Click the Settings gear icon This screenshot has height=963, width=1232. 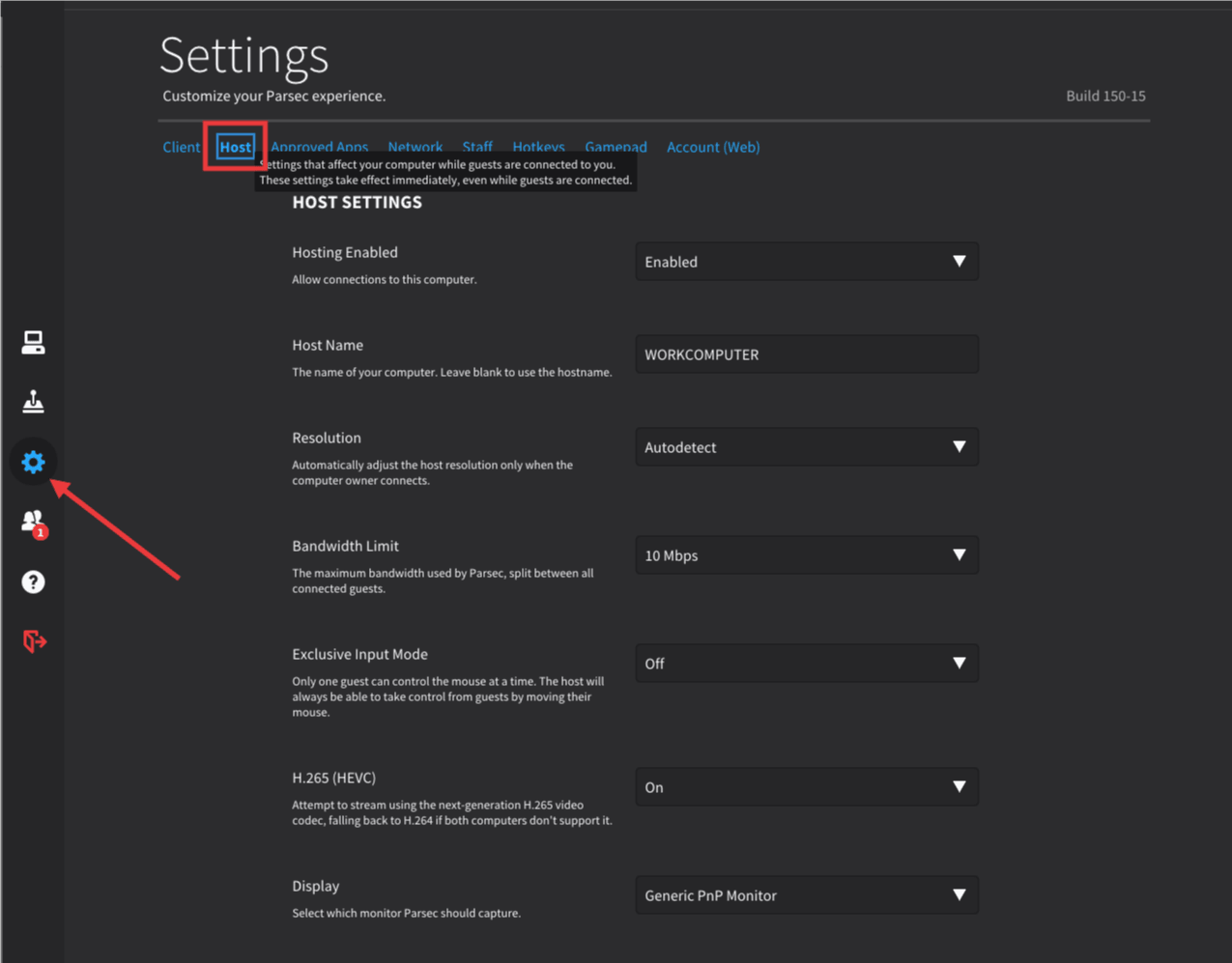33,462
